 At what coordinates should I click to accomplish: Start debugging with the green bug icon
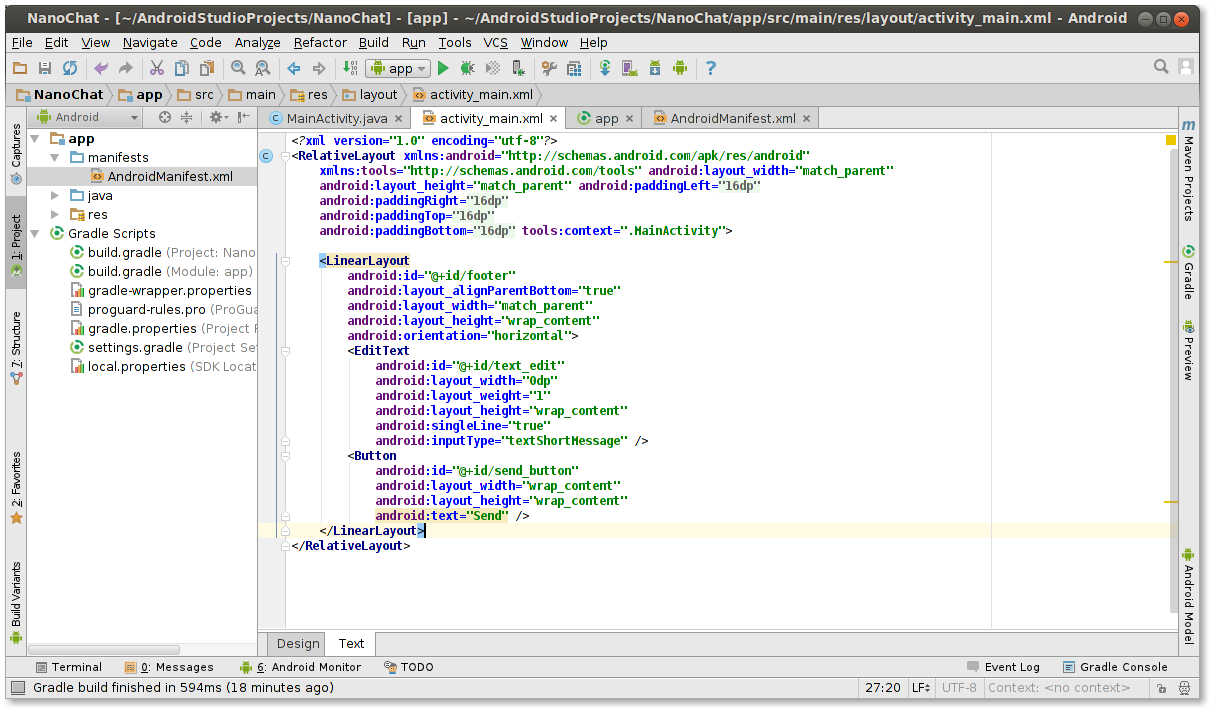click(468, 68)
